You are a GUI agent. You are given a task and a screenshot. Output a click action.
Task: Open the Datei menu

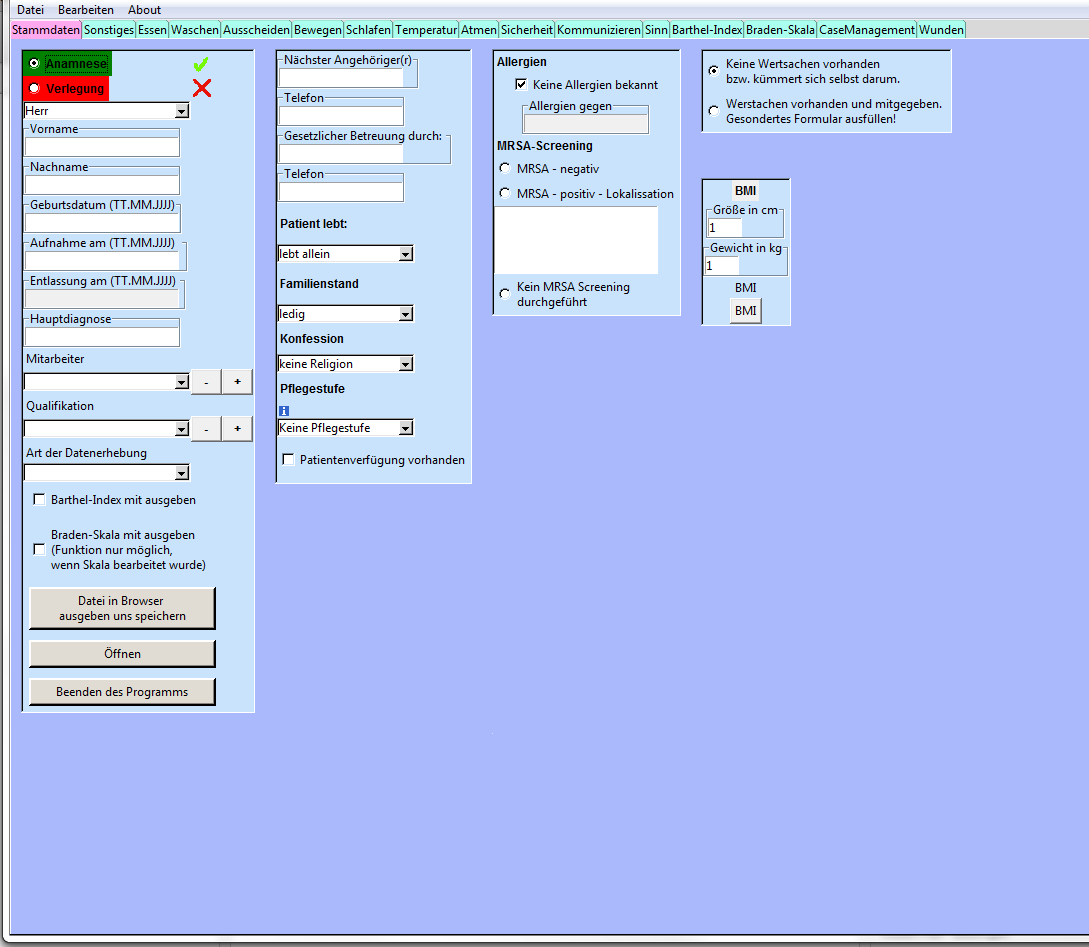[x=31, y=10]
